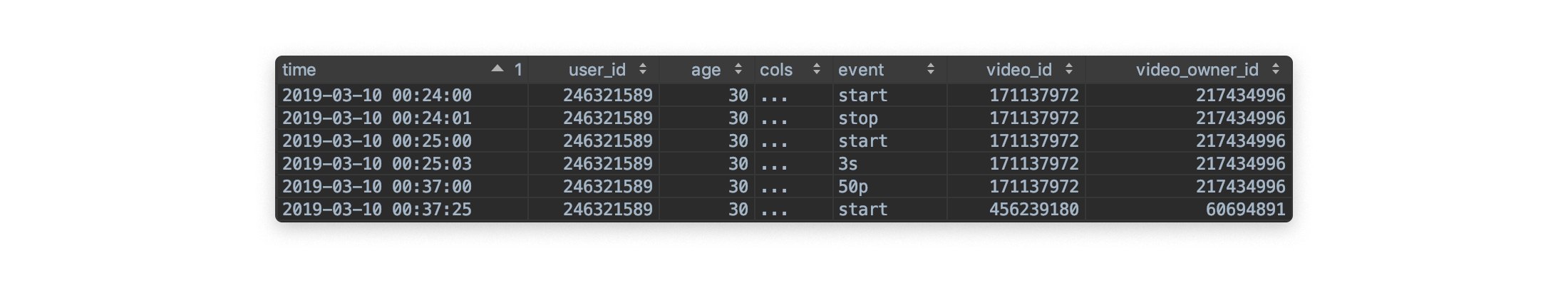
Task: Click the video_owner_id sort arrows icon
Action: point(1276,69)
